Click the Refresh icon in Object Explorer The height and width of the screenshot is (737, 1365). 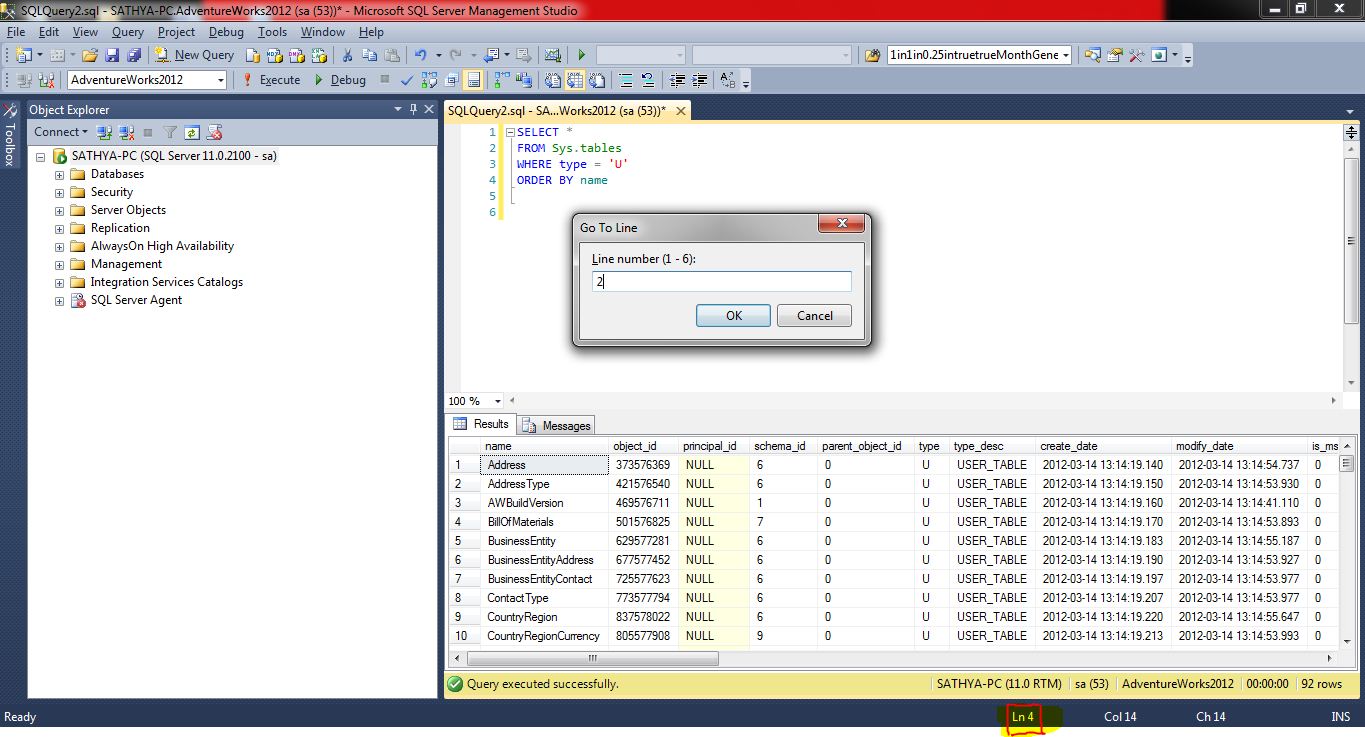coord(191,132)
